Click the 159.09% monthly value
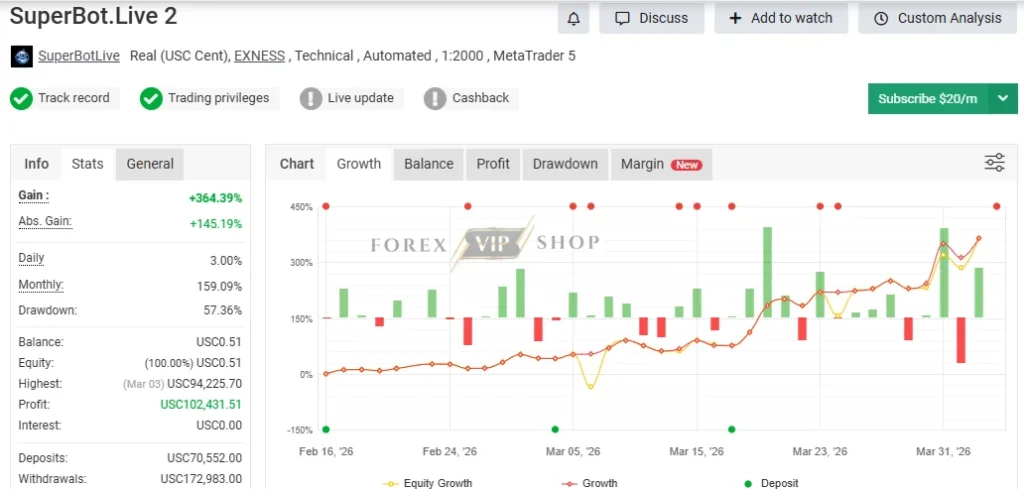 point(219,287)
